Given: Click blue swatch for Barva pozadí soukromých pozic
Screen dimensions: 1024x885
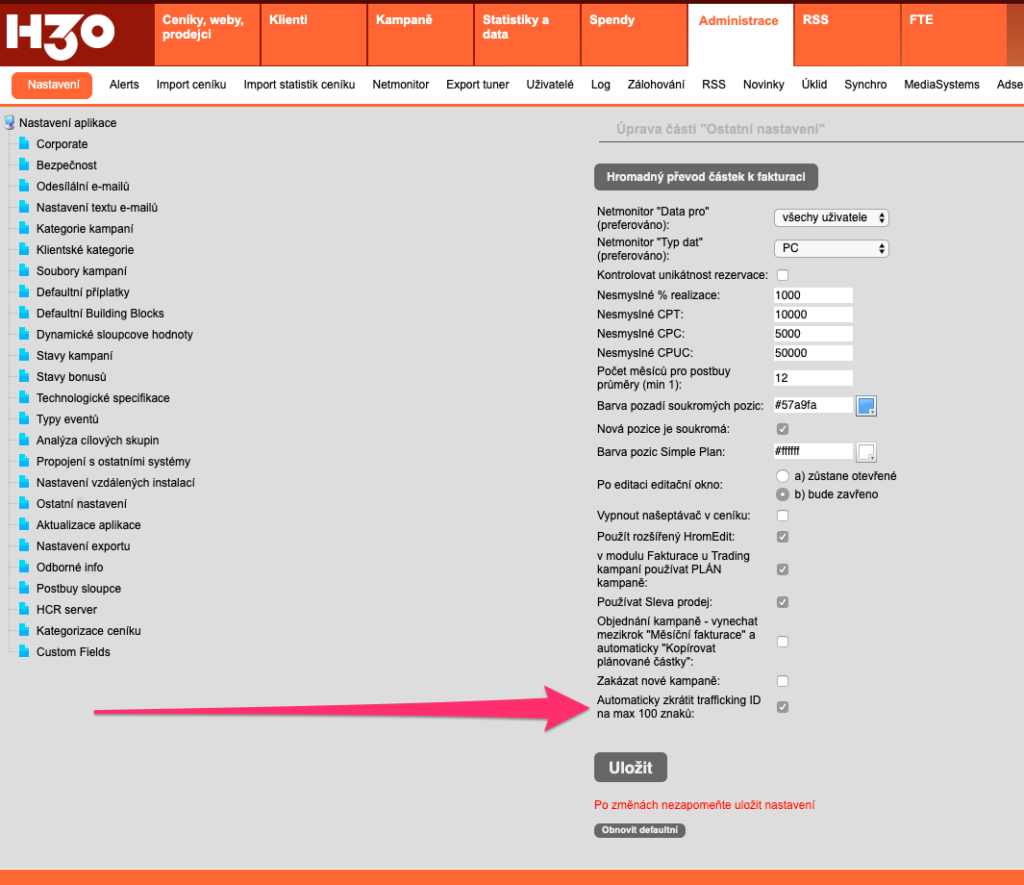Looking at the screenshot, I should (866, 406).
